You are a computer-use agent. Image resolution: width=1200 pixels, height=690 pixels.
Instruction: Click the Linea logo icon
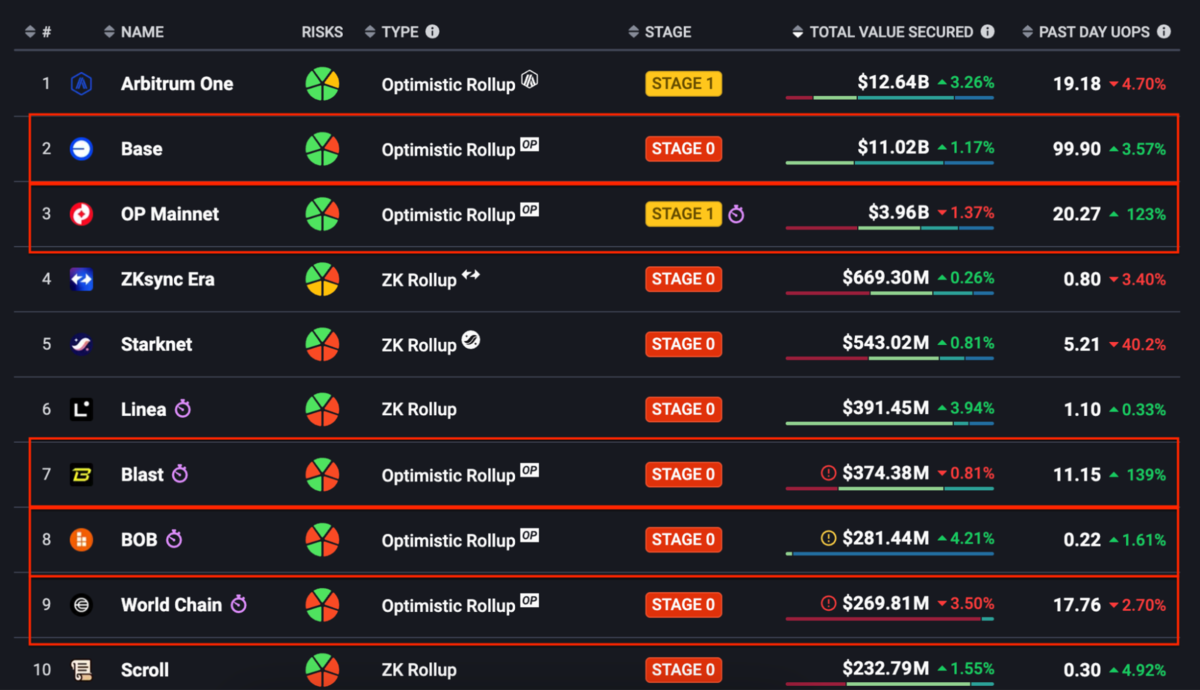coord(81,409)
